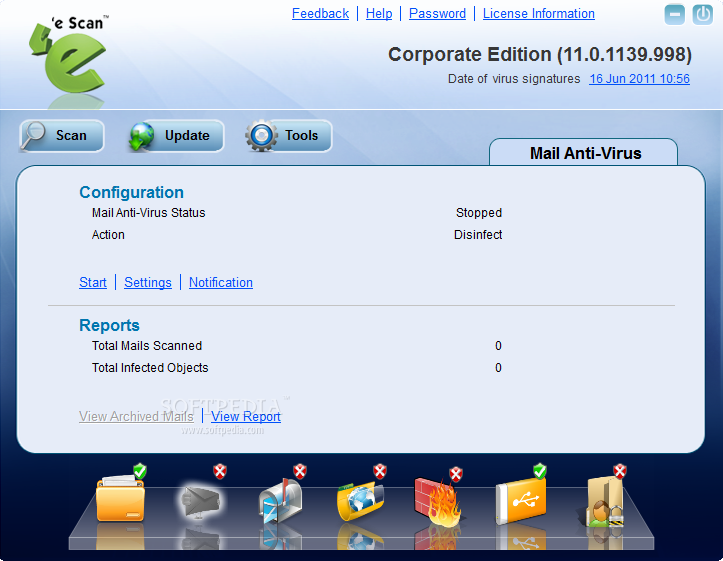Click the red X badge on firewall icon

(x=456, y=474)
